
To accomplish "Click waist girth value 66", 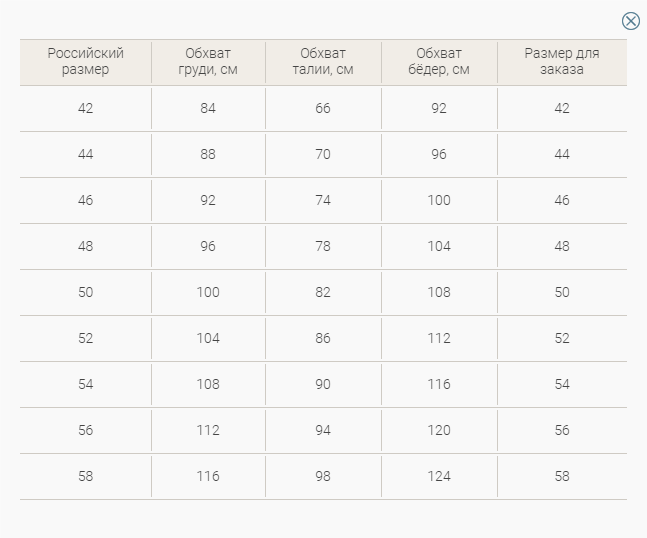I will pos(323,109).
